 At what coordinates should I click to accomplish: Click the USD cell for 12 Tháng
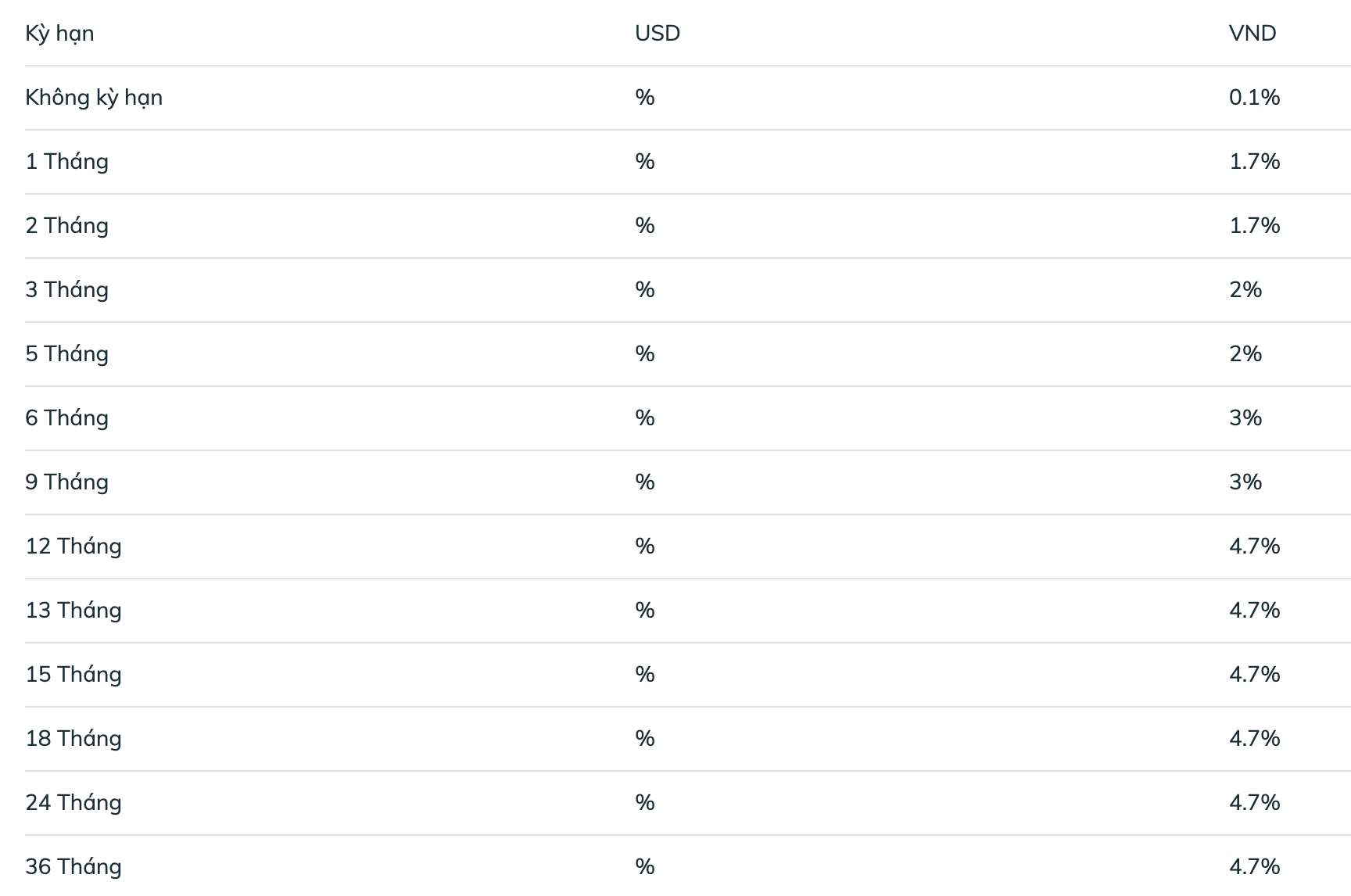pyautogui.click(x=645, y=546)
